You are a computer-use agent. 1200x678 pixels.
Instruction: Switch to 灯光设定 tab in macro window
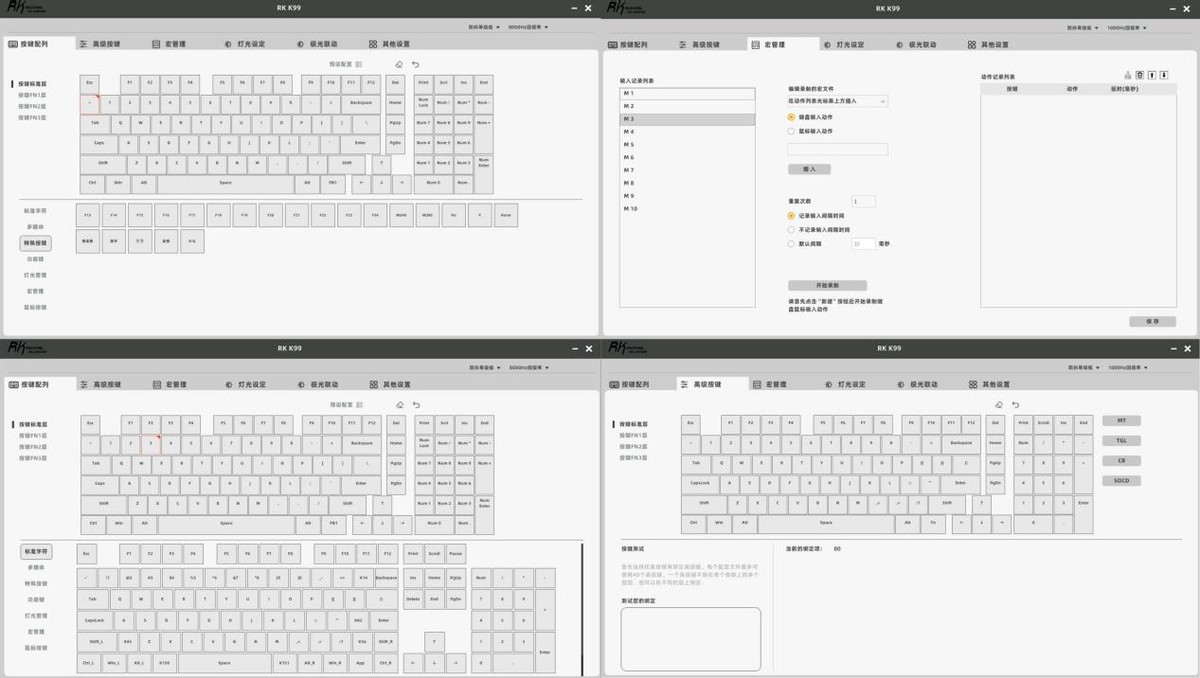[x=844, y=45]
